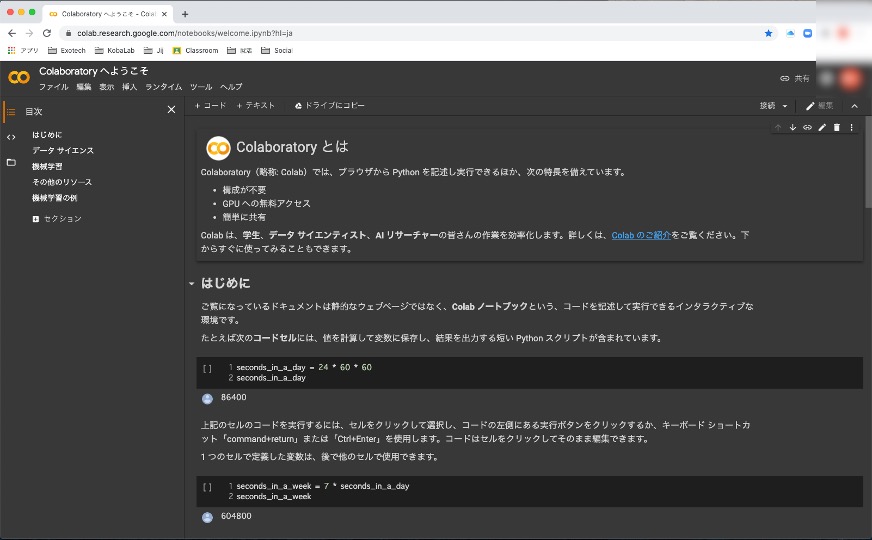
Task: Jump to はじめに in table of contents
Action: [47, 135]
